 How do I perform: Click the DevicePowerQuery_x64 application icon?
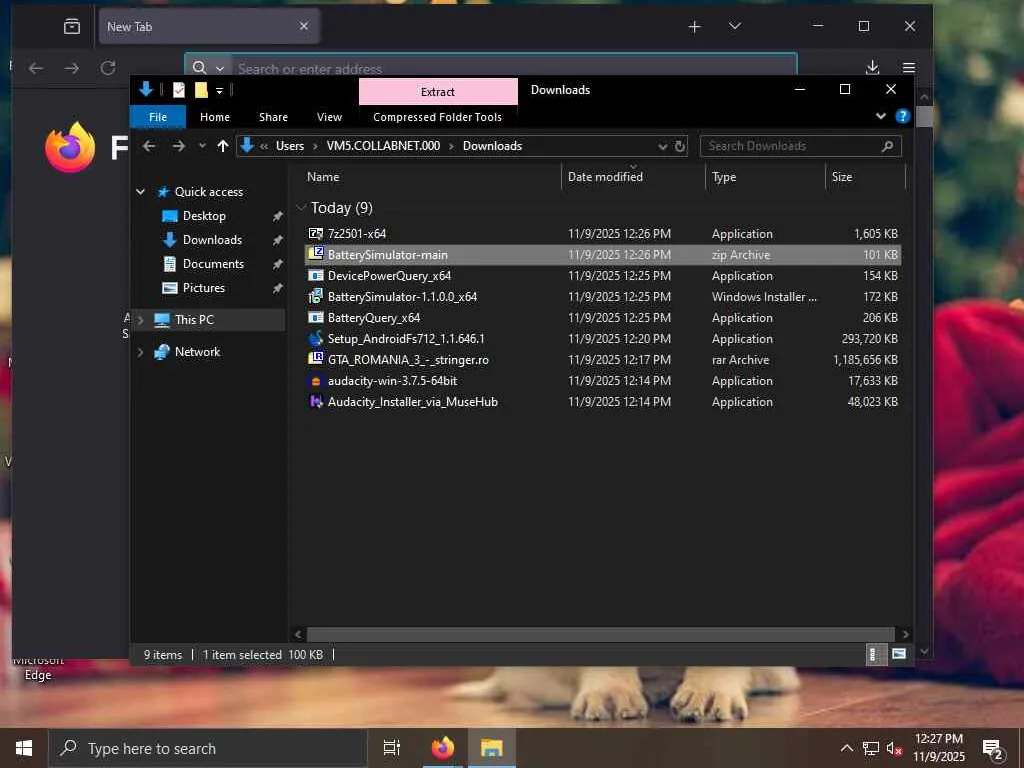tap(316, 276)
